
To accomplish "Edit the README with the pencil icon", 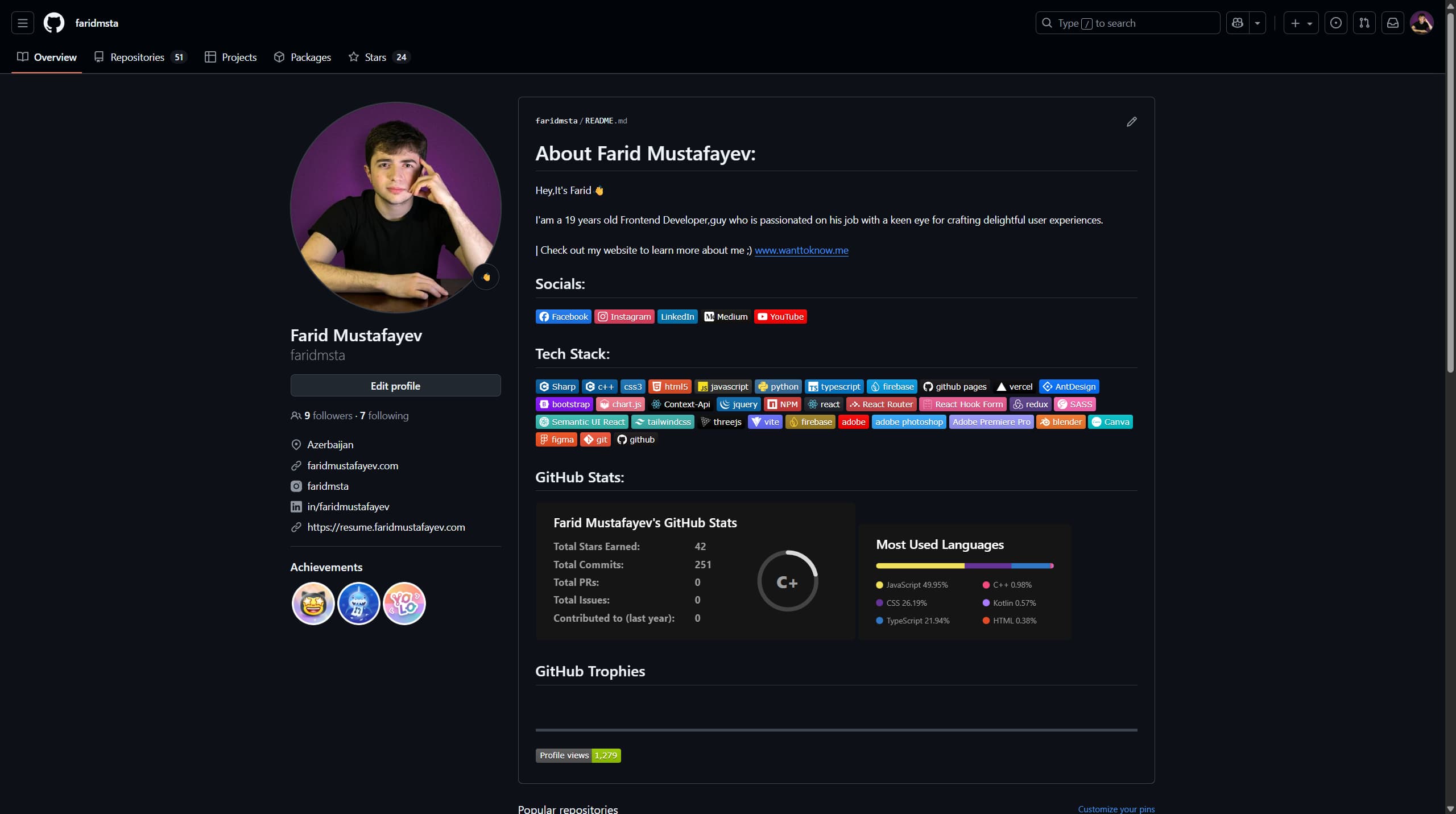I will click(x=1131, y=121).
